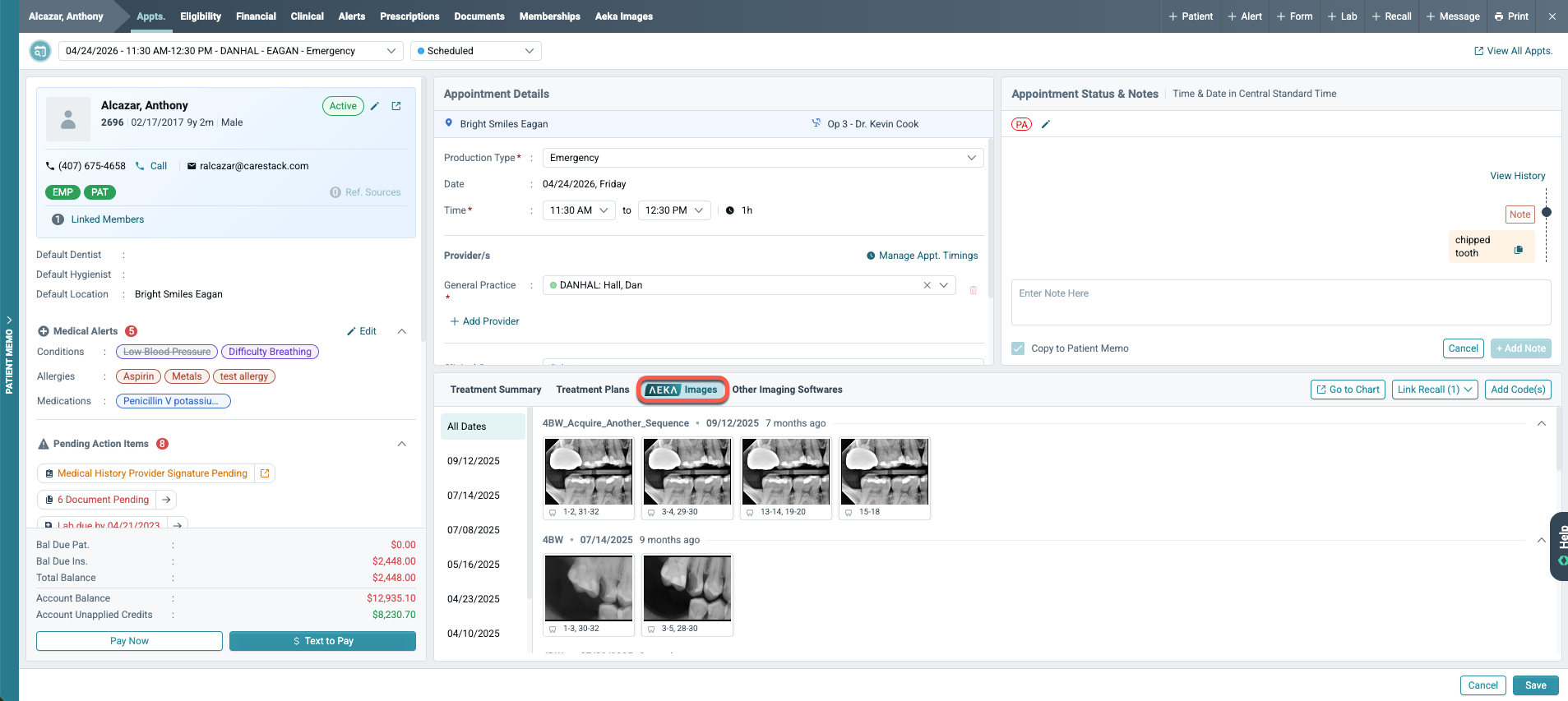
Task: Open patient profile in new window icon
Action: pyautogui.click(x=396, y=106)
